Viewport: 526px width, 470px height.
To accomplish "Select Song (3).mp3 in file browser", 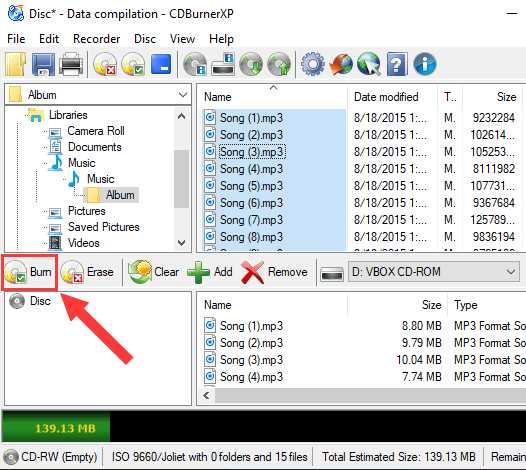I will pyautogui.click(x=251, y=152).
